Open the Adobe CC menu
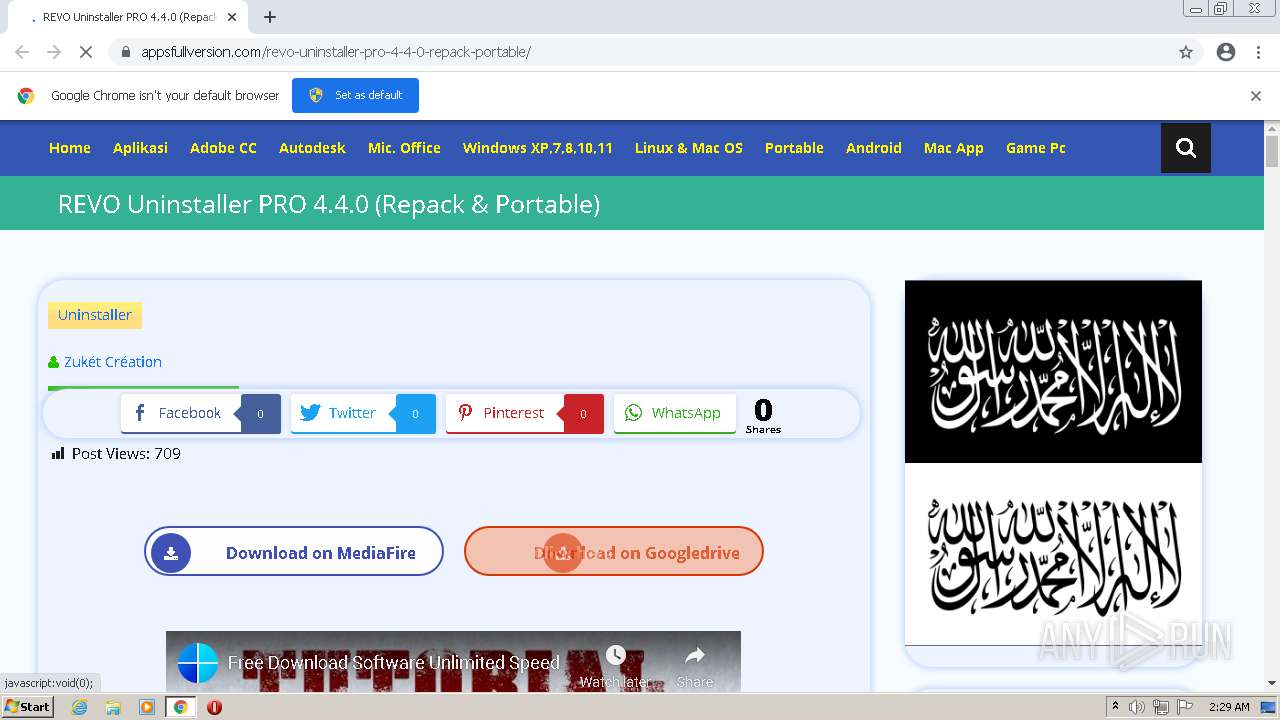 (x=223, y=148)
